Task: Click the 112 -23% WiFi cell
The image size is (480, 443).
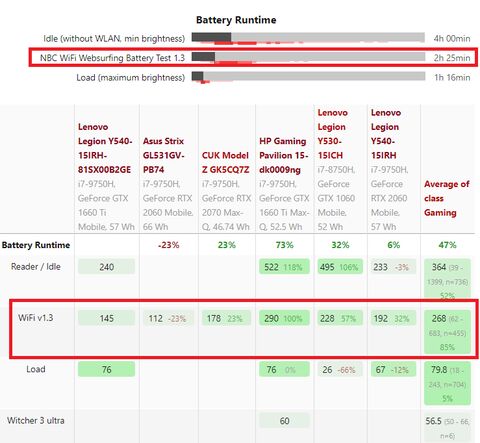Action: point(168,318)
